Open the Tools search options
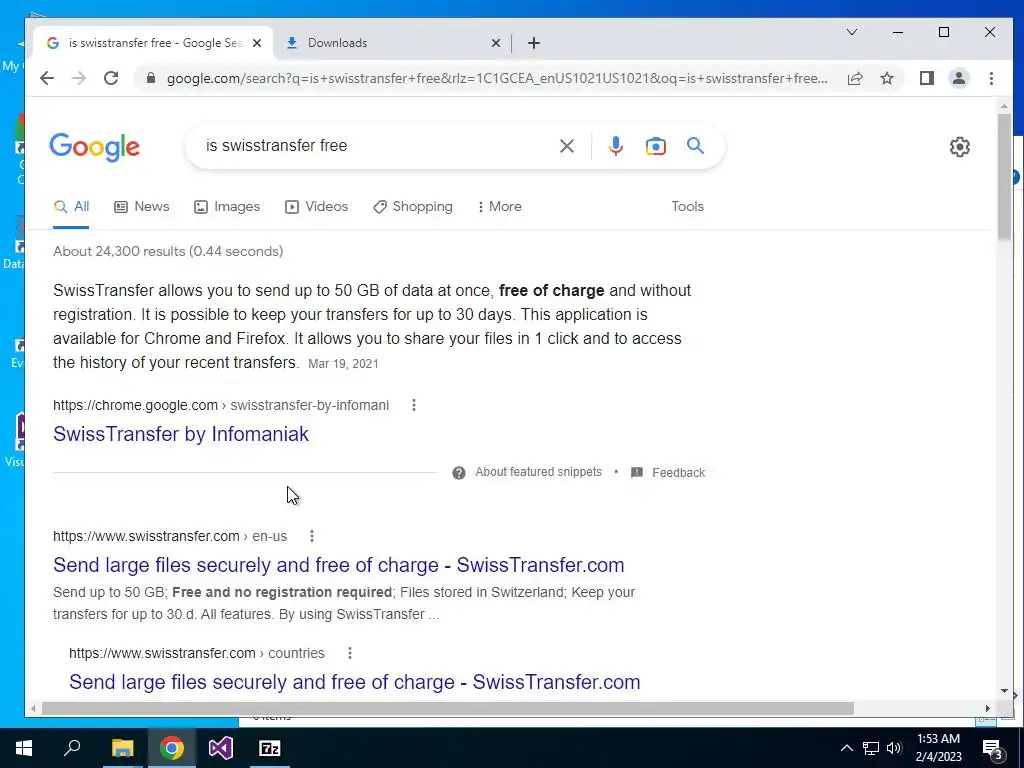1024x768 pixels. [x=688, y=206]
